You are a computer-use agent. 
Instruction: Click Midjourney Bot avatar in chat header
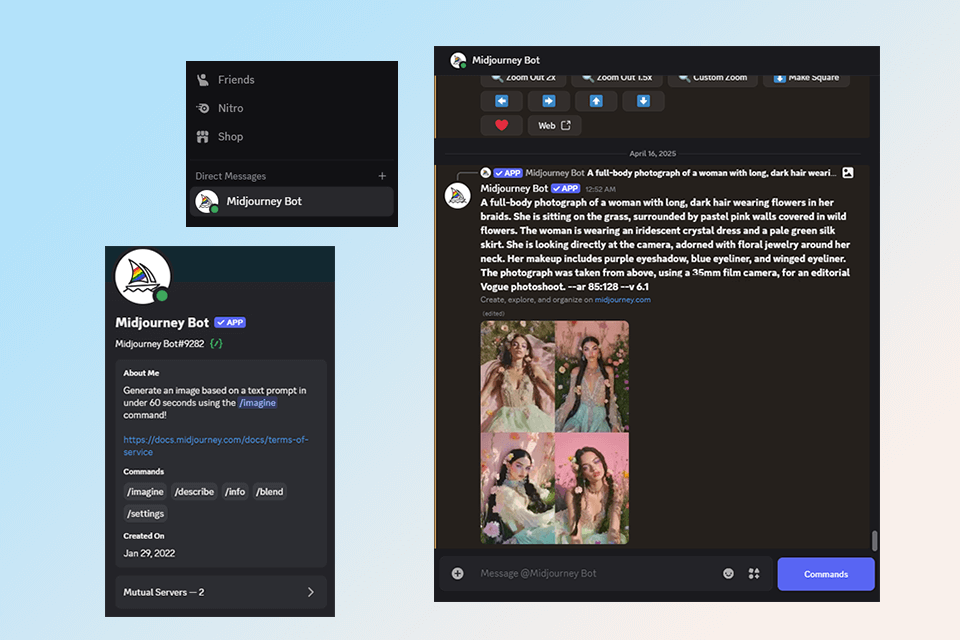pos(458,60)
